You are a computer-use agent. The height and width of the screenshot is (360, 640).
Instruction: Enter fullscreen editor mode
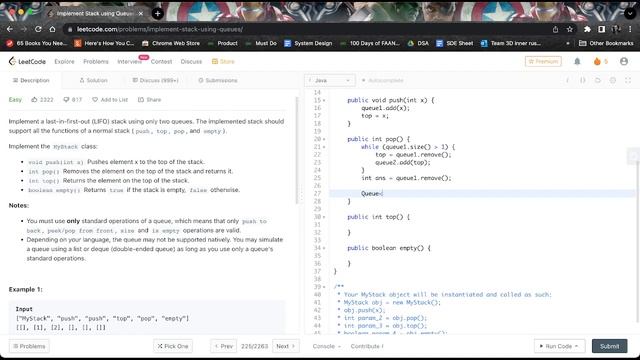pos(628,80)
